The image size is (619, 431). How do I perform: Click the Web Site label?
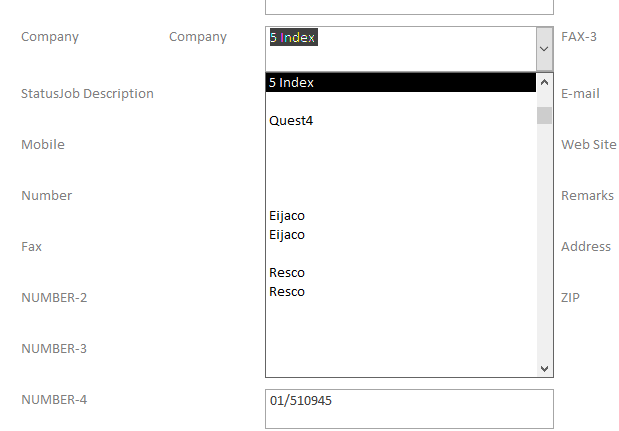click(x=588, y=145)
